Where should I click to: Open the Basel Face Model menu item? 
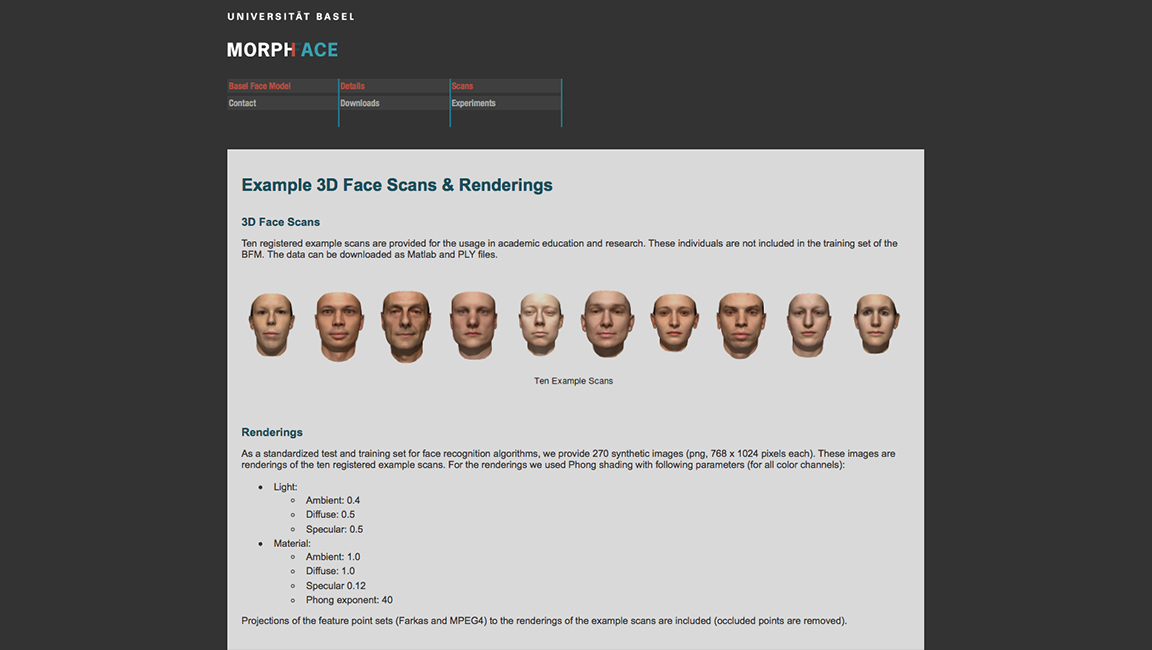259,86
